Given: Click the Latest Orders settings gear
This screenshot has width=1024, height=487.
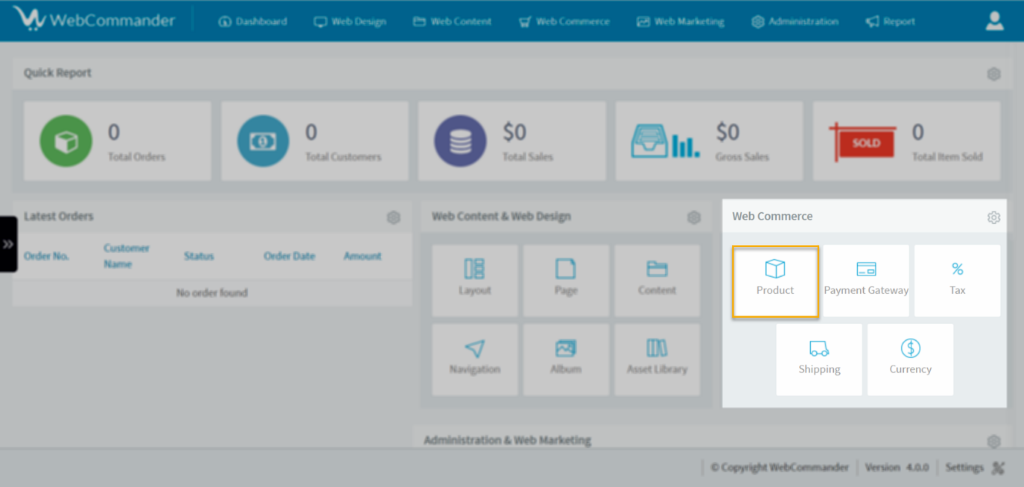Looking at the screenshot, I should click(393, 217).
